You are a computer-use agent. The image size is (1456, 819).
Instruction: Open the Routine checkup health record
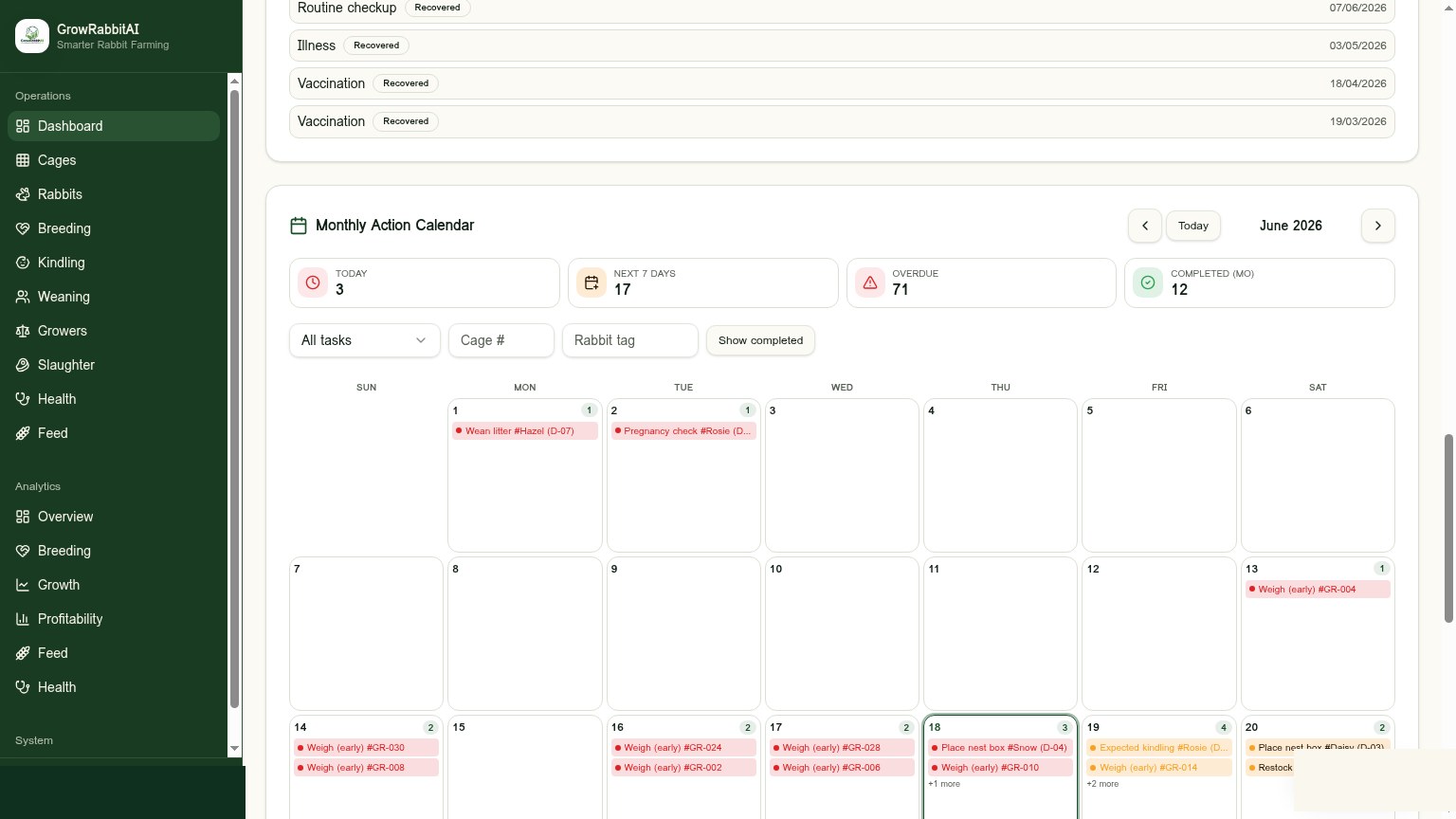click(x=842, y=9)
